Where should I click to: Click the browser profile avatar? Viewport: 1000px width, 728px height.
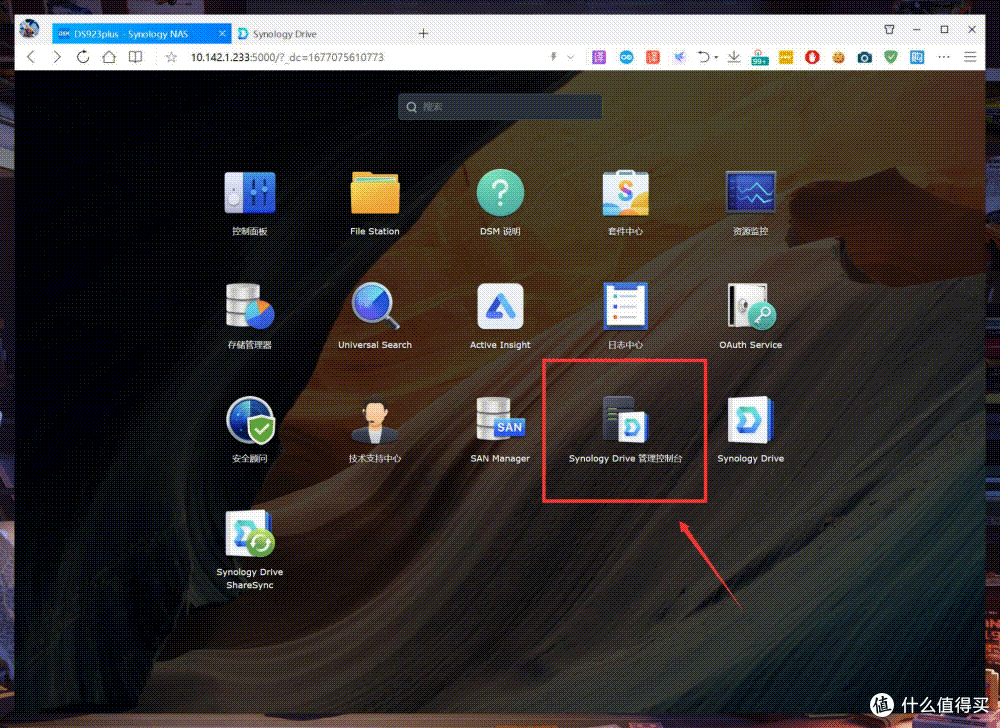pyautogui.click(x=29, y=29)
